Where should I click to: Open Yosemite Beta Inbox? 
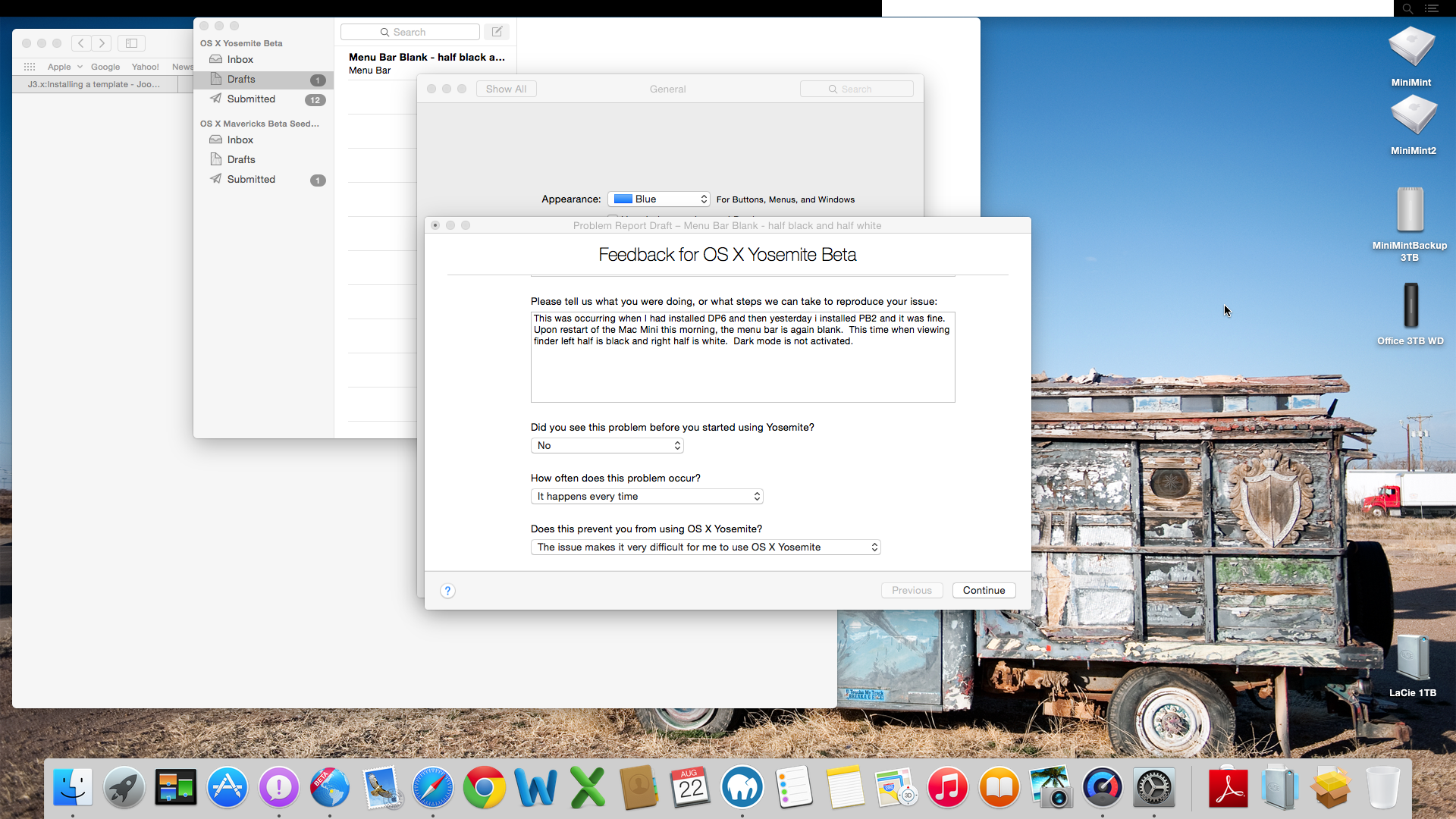(x=263, y=59)
